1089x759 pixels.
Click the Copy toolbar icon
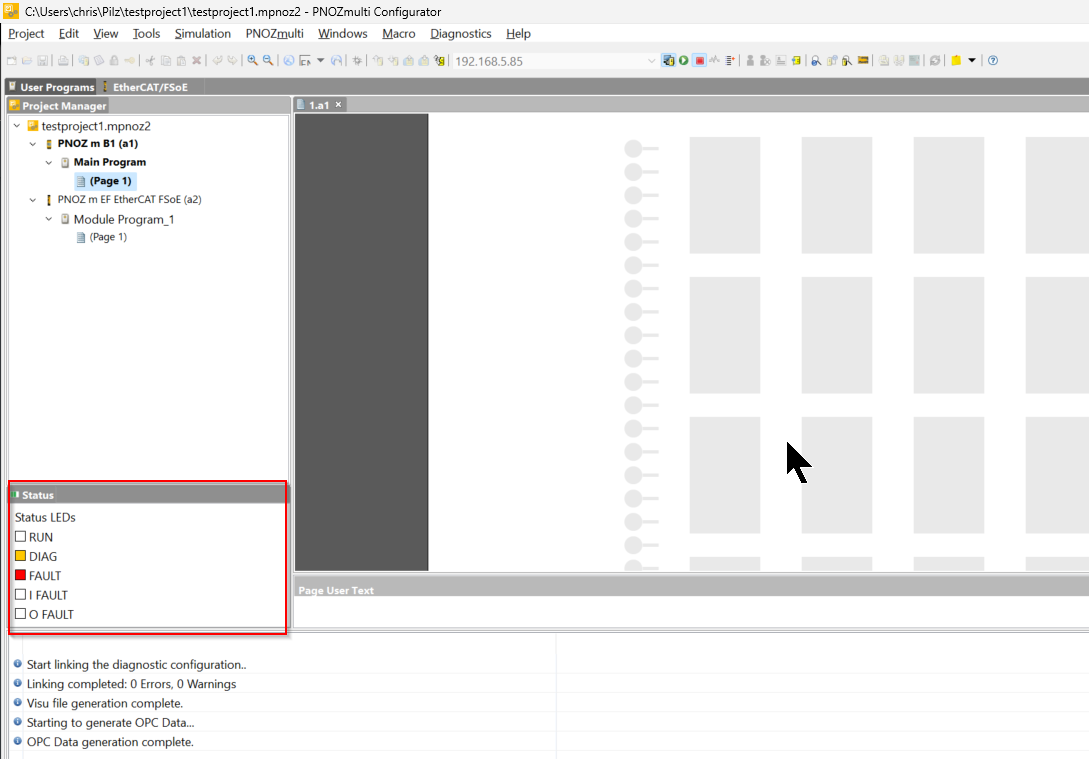[x=166, y=60]
